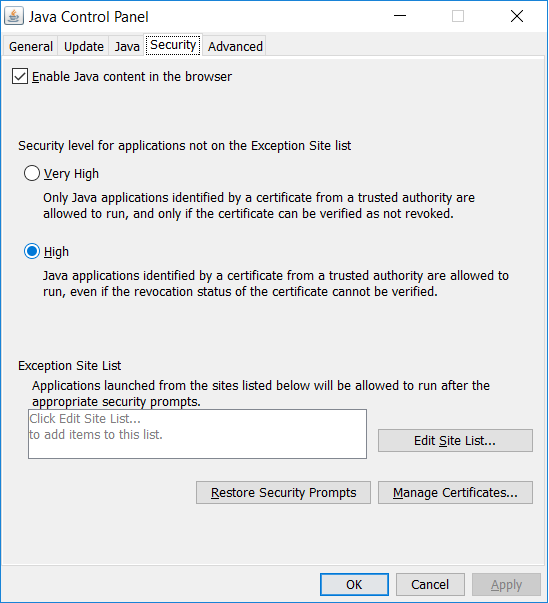Click Restore Security Prompts button

click(x=283, y=492)
